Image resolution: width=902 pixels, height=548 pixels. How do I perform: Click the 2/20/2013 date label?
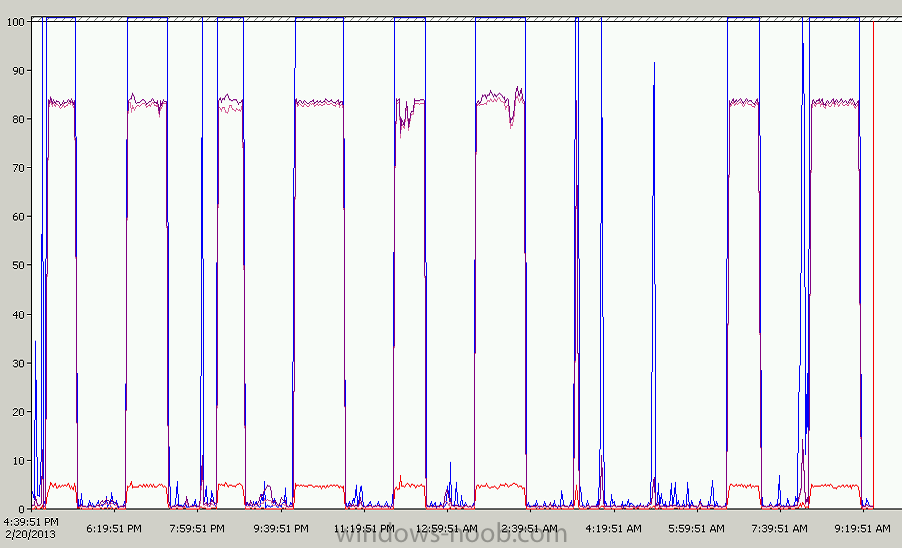[30, 534]
